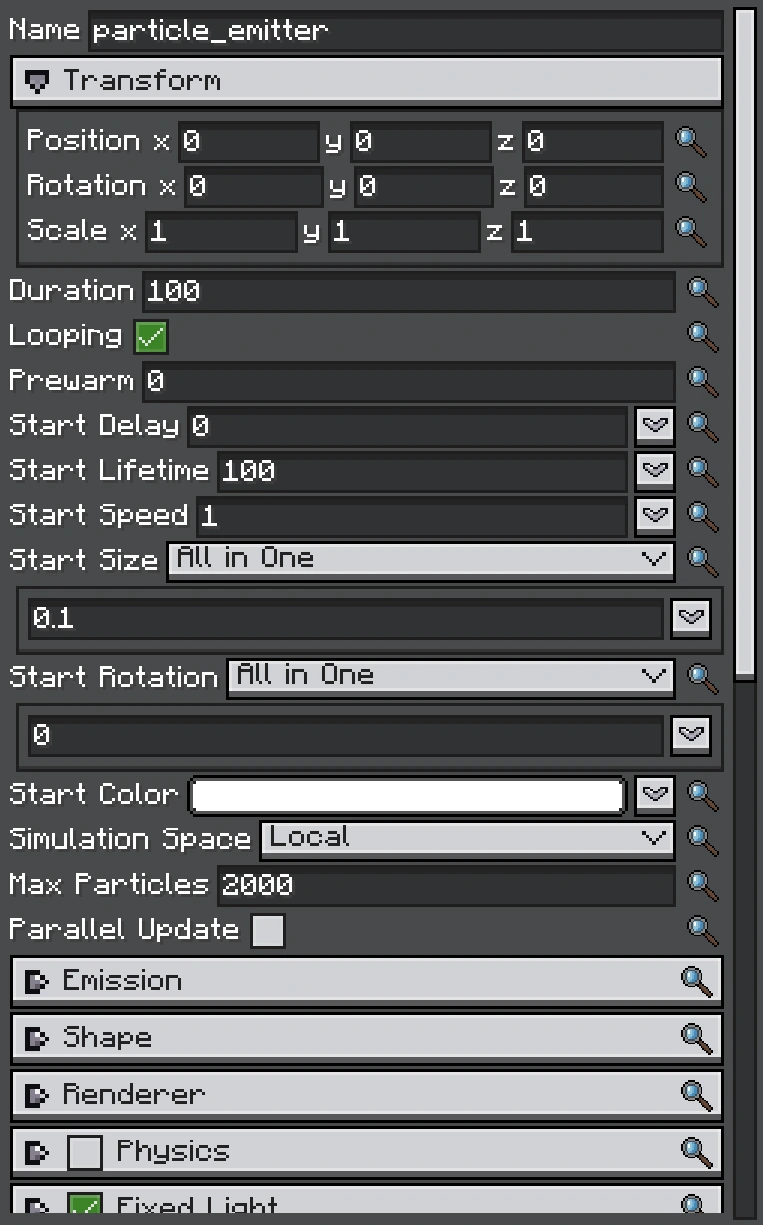The width and height of the screenshot is (763, 1225).
Task: Click the Position x input field
Action: pos(249,142)
